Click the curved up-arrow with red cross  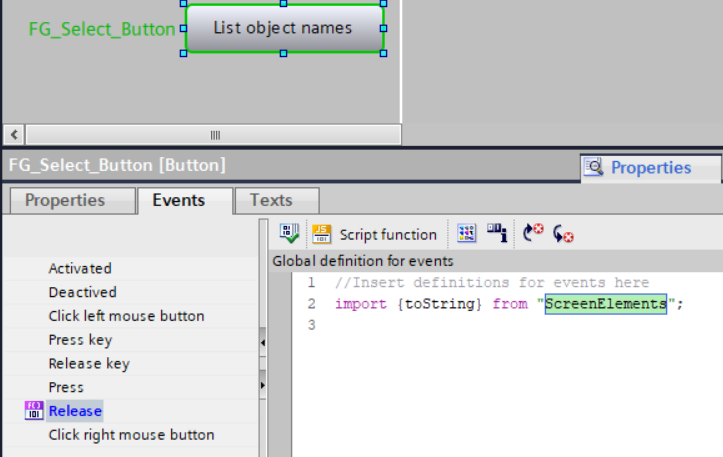click(533, 232)
